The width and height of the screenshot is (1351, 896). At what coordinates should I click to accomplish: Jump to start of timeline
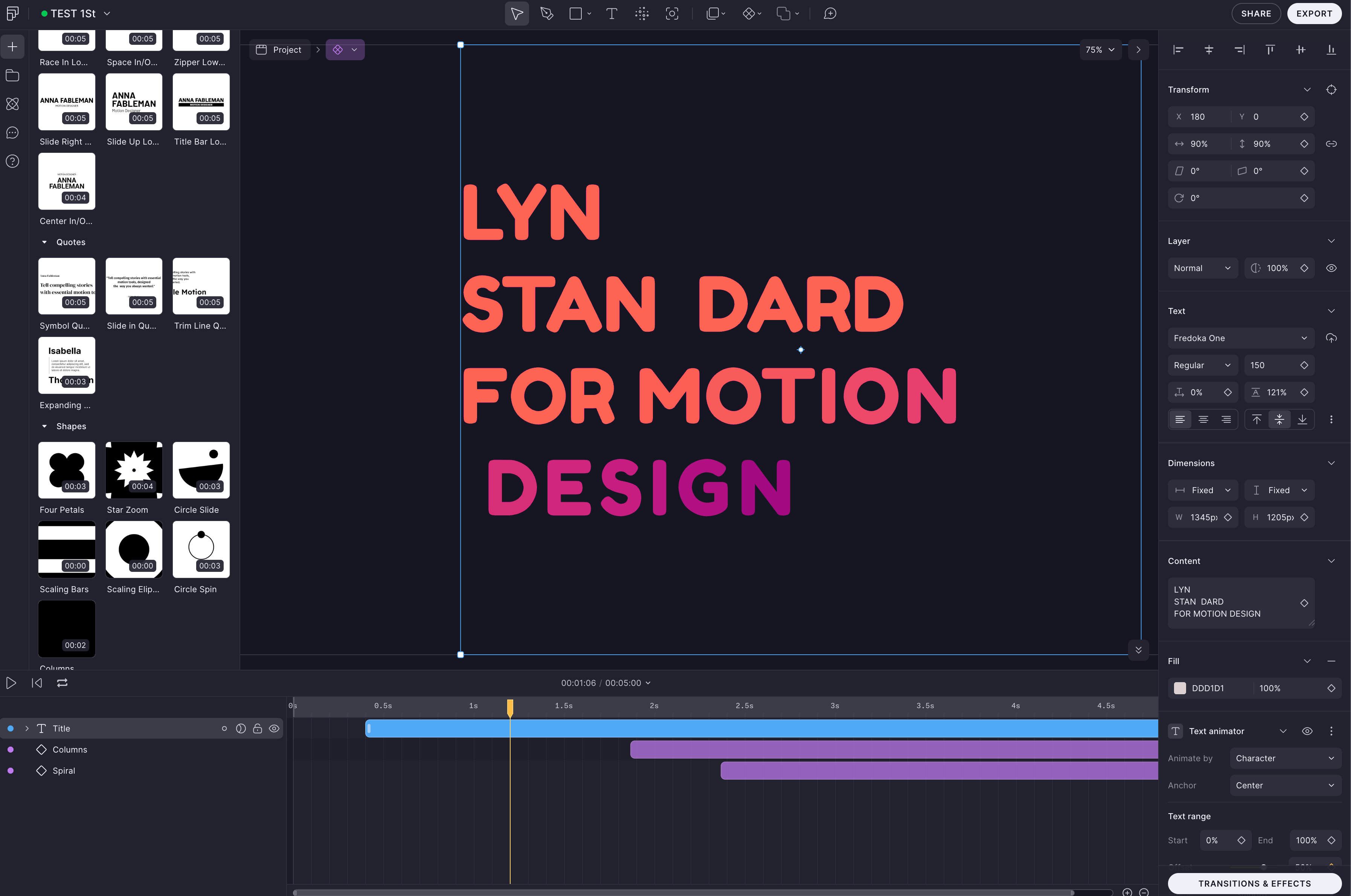[x=37, y=683]
